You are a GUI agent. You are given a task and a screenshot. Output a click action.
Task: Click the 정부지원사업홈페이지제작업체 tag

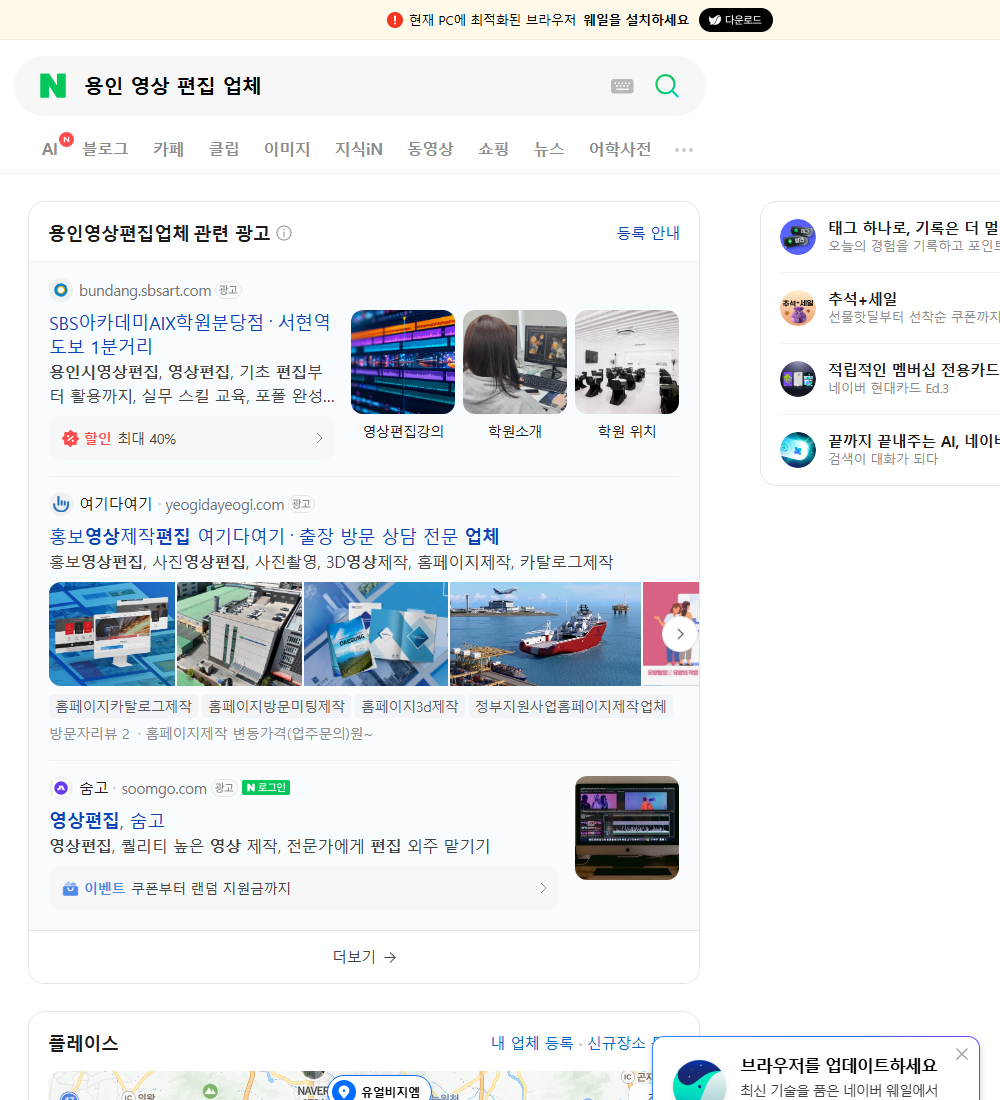(571, 706)
